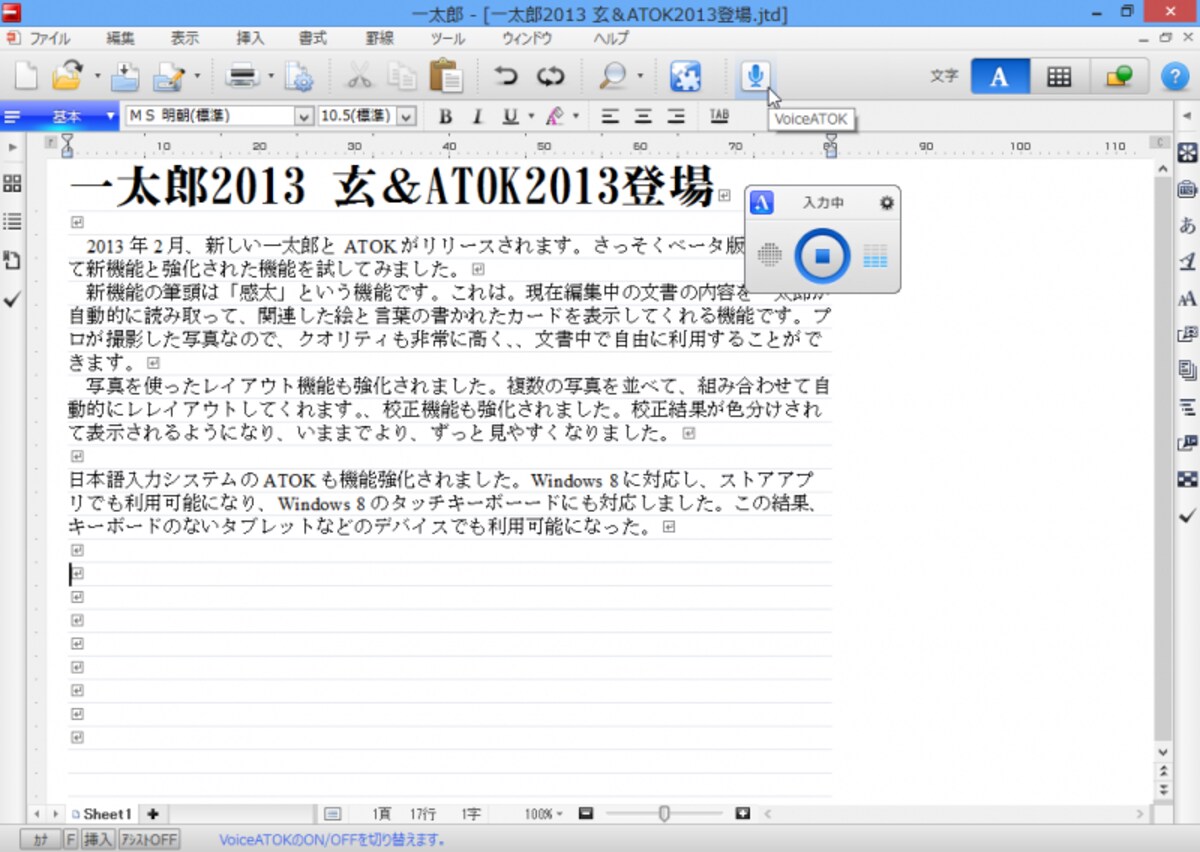Click the あ icon in the right palette
This screenshot has width=1200, height=852.
point(1187,224)
